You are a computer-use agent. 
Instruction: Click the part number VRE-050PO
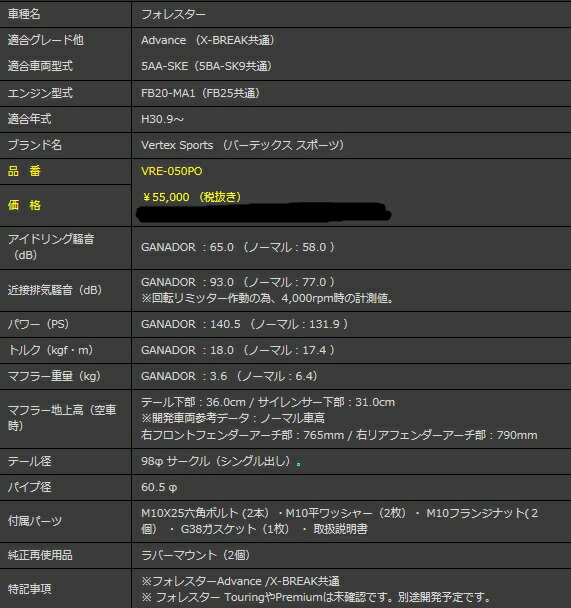click(x=171, y=171)
